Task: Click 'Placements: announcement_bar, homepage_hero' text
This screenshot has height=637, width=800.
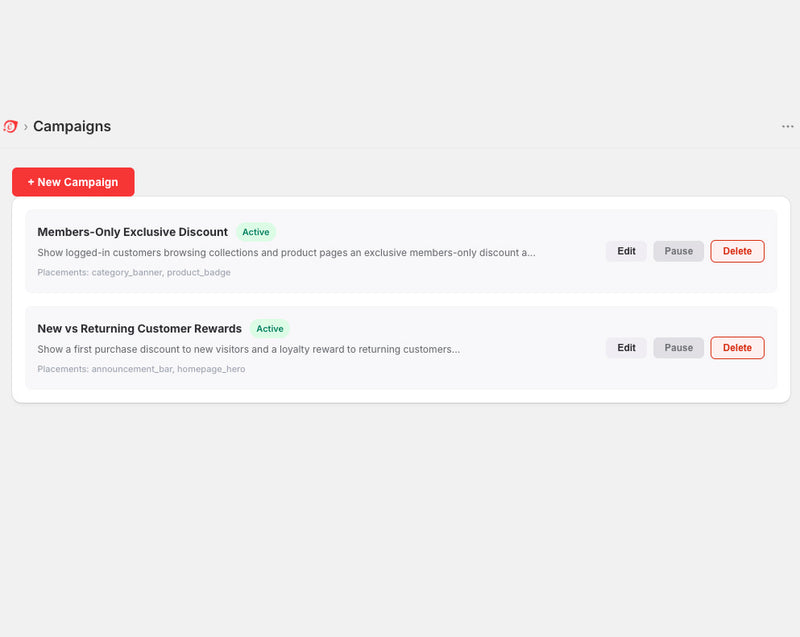Action: point(141,369)
